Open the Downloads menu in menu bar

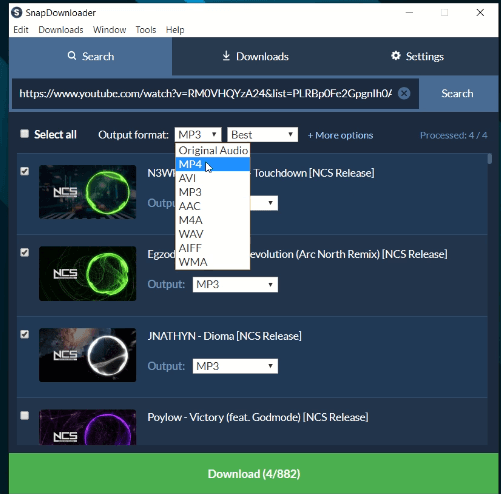coord(61,30)
